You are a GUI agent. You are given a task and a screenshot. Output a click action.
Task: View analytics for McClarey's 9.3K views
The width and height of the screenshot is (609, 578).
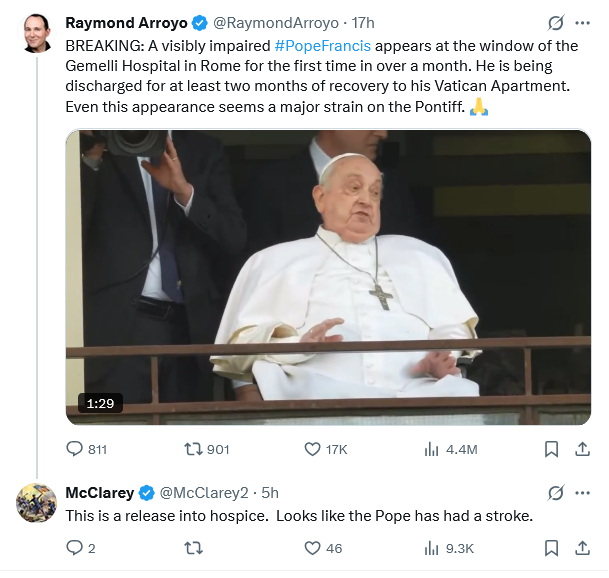point(433,547)
